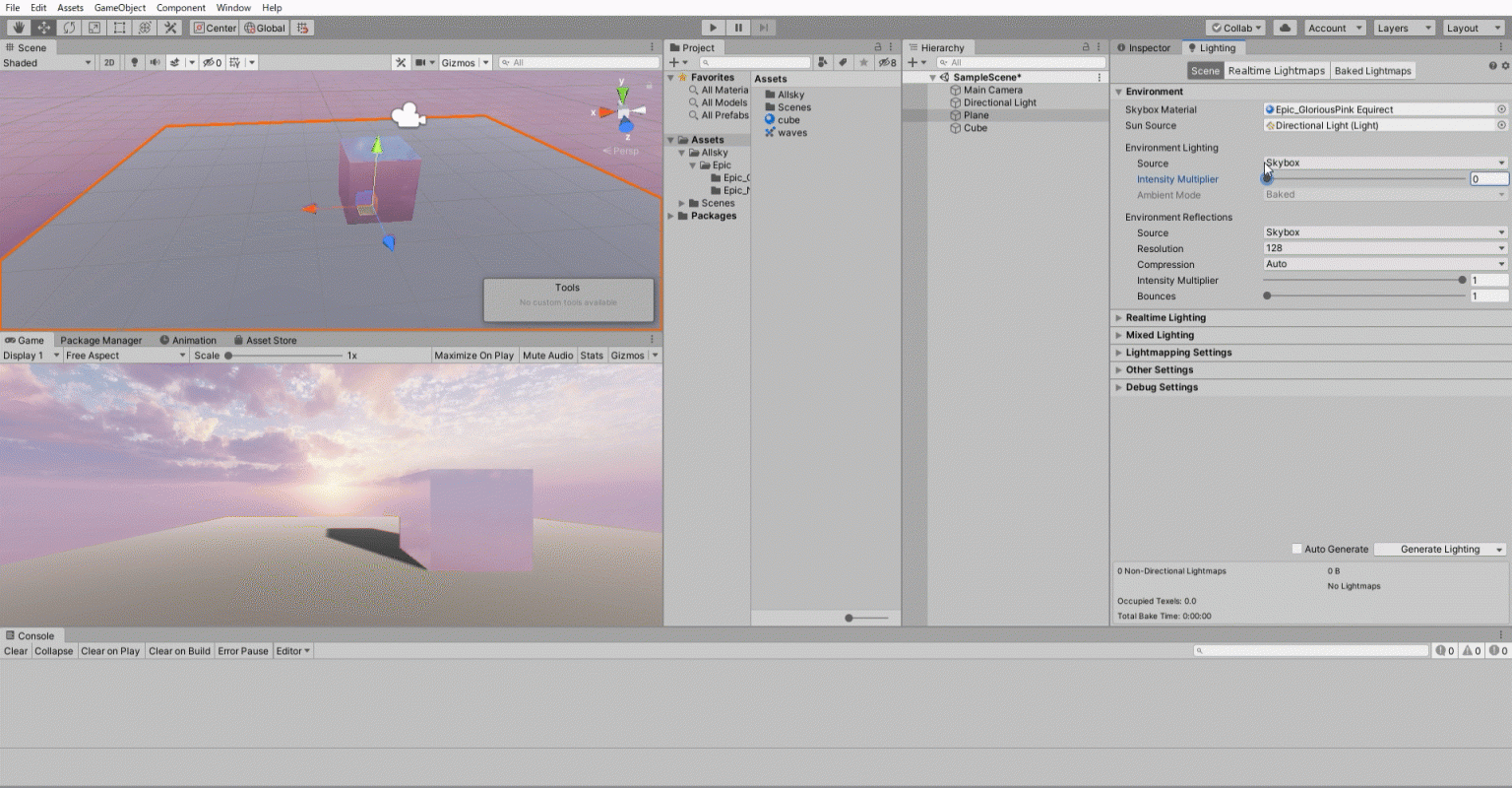
Task: Enable the Auto Generate lighting checkbox
Action: coord(1296,549)
